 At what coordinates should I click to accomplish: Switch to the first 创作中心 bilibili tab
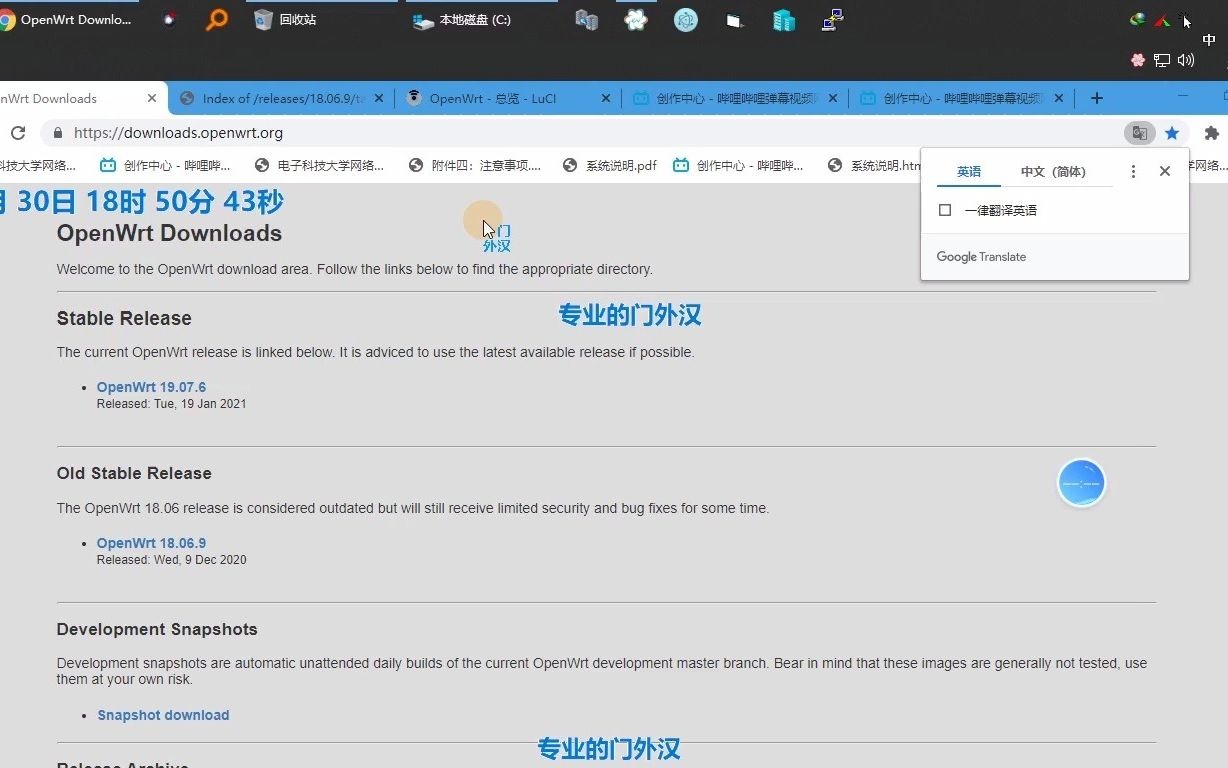tap(735, 98)
